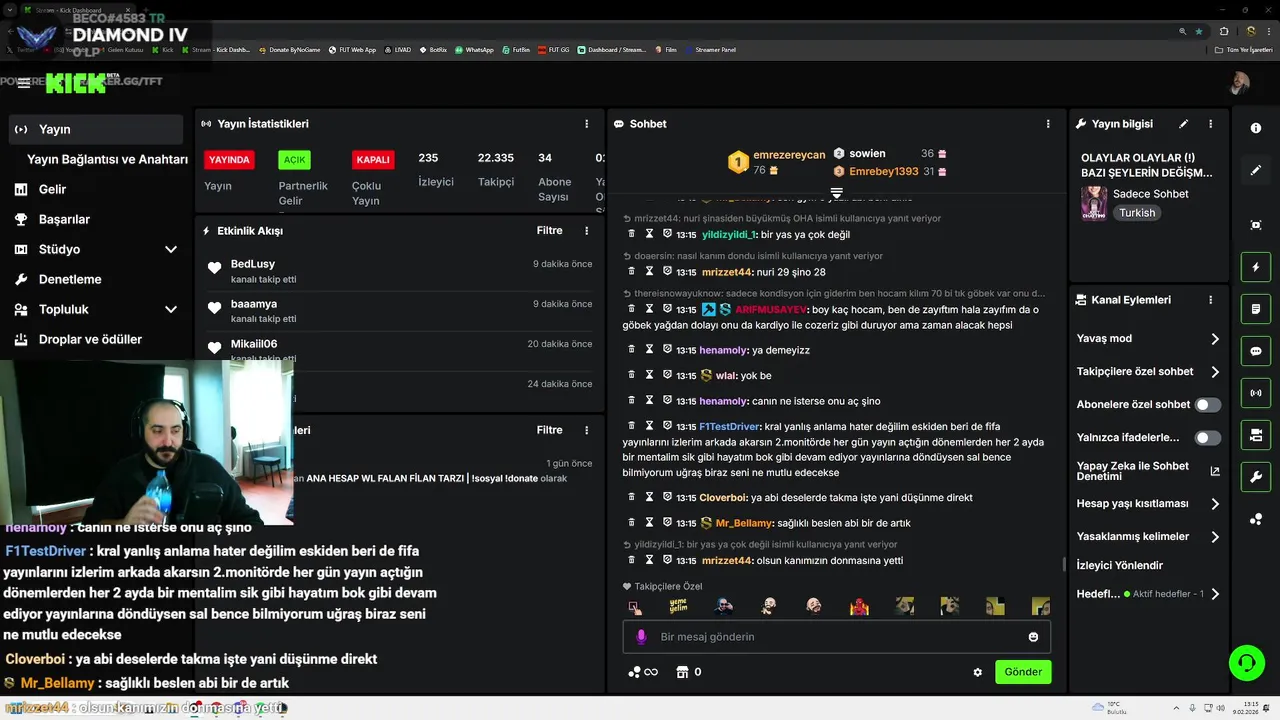This screenshot has height=720, width=1280.
Task: Open Yayın bilgisi three-dot menu
Action: (1210, 124)
